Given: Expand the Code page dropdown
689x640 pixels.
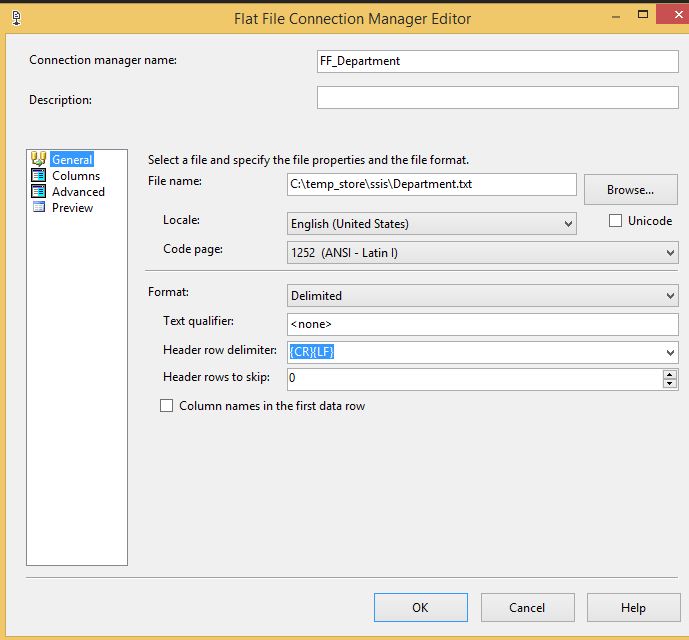Looking at the screenshot, I should [x=669, y=253].
